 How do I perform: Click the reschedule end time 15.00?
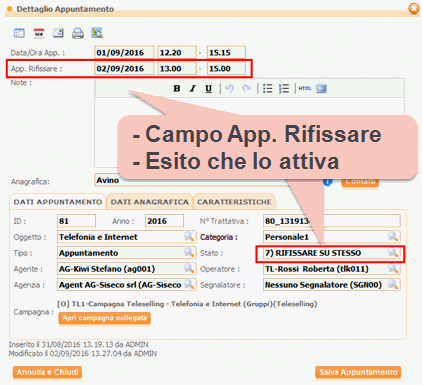(x=226, y=69)
